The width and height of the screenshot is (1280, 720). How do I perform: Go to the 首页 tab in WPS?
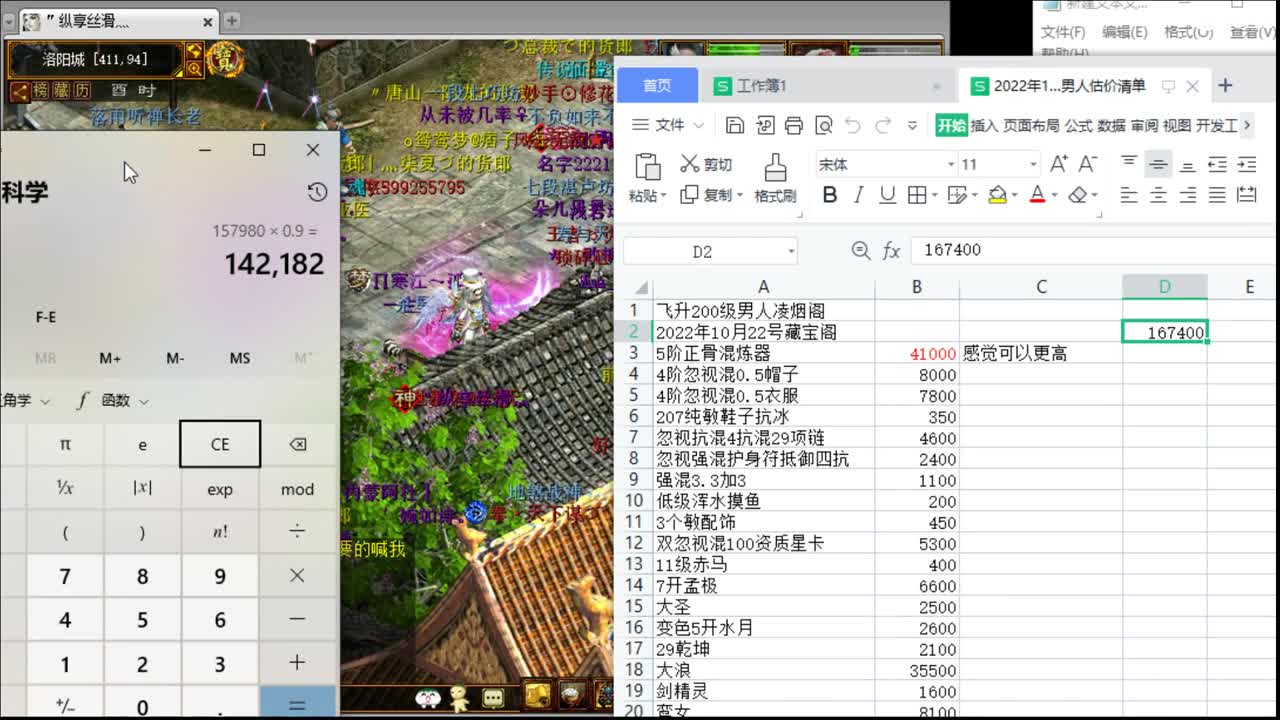tap(657, 86)
